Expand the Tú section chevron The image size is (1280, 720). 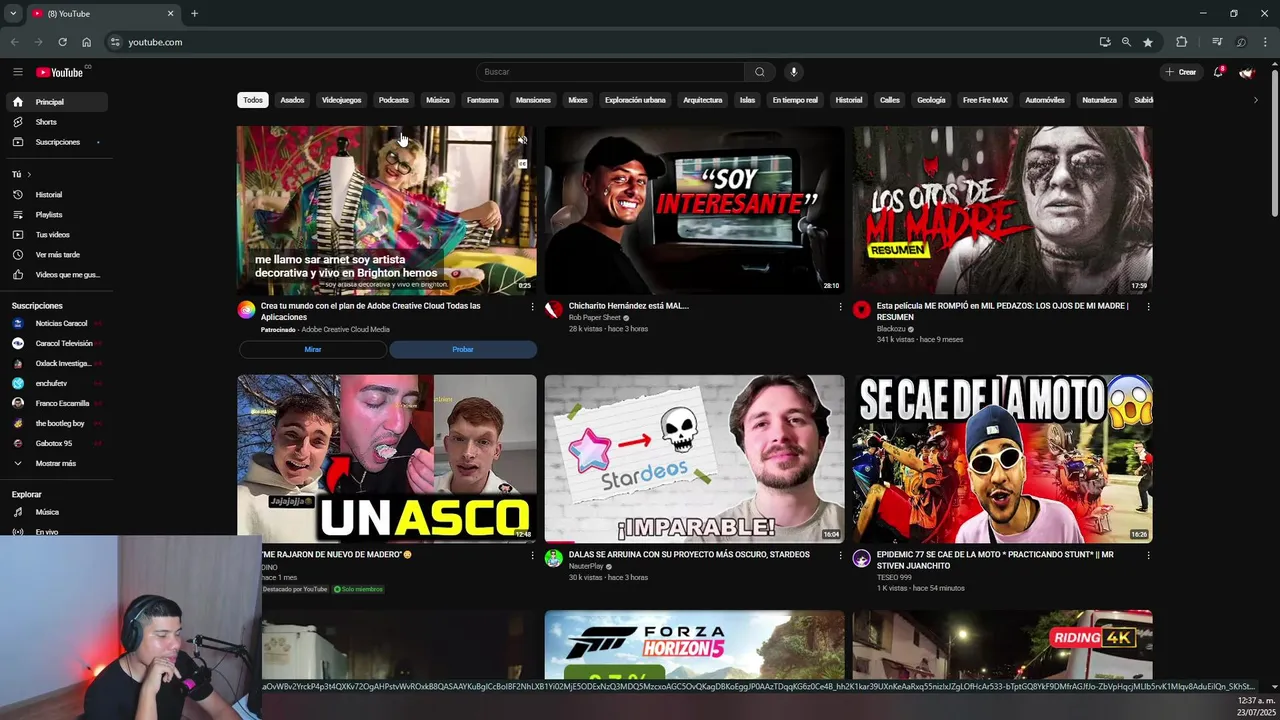(x=28, y=175)
